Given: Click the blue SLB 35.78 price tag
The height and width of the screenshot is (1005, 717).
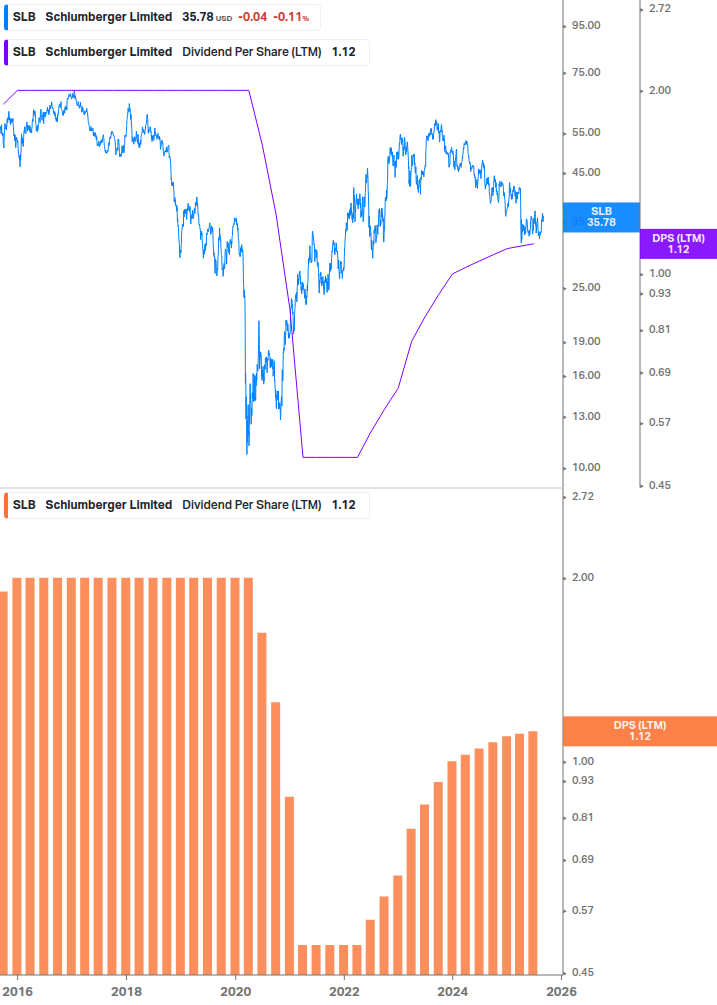Looking at the screenshot, I should [601, 217].
